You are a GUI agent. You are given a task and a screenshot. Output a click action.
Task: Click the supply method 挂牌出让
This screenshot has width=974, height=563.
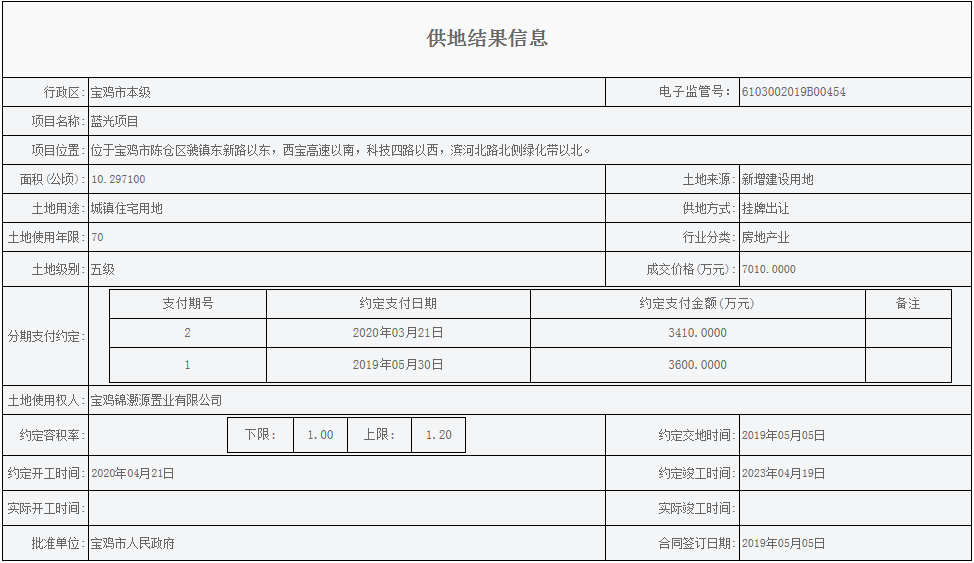(x=765, y=208)
